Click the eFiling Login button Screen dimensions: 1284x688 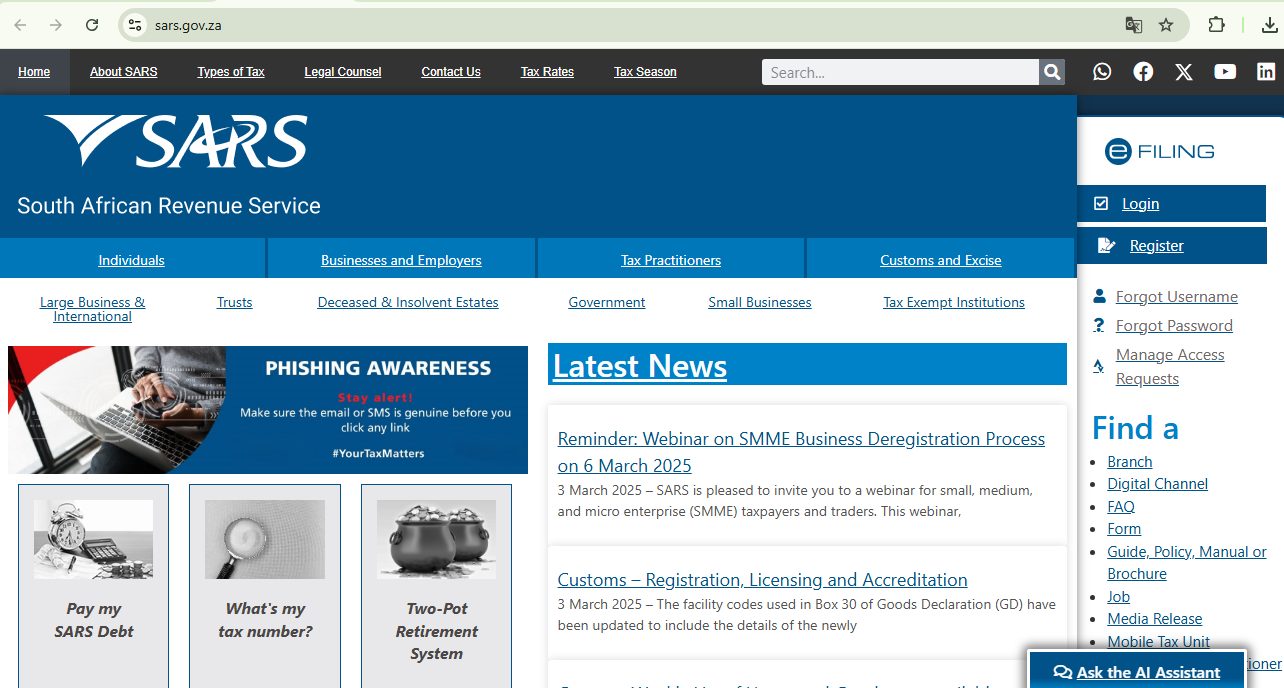click(x=1171, y=204)
